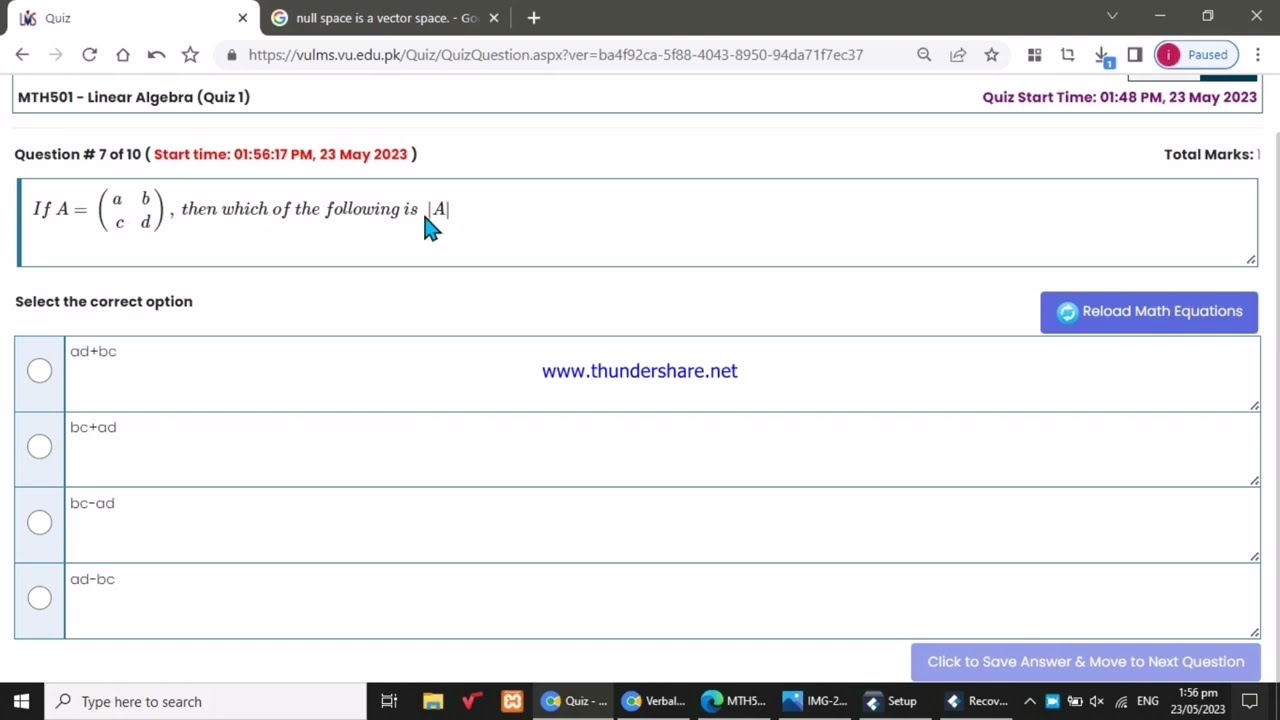Open the clock and date flyout
The height and width of the screenshot is (720, 1280).
pos(1198,701)
